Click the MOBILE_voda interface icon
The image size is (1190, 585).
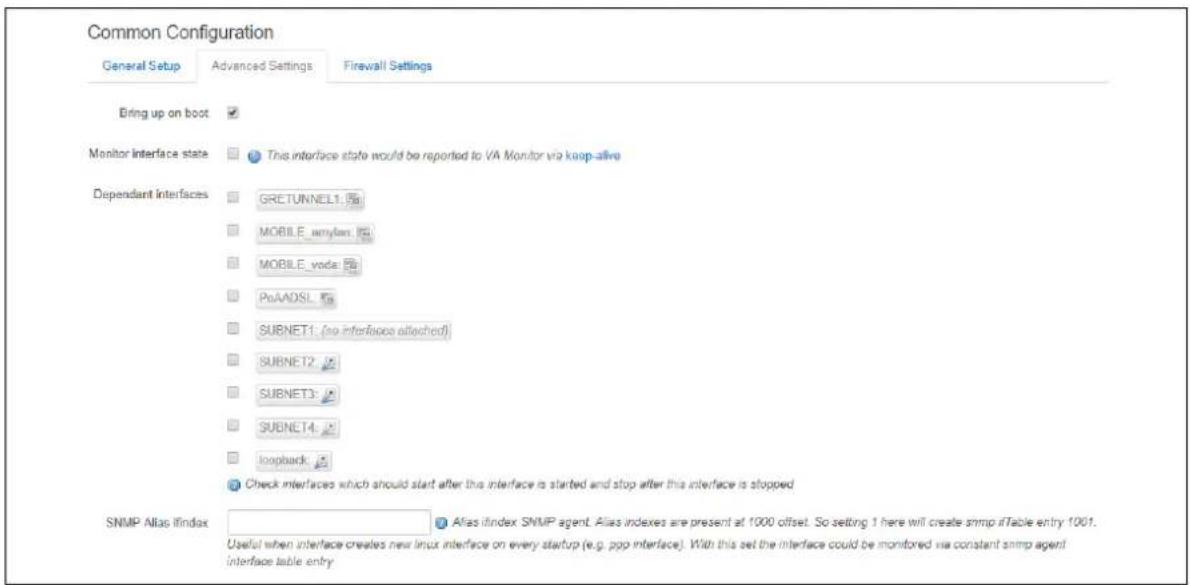coord(351,266)
